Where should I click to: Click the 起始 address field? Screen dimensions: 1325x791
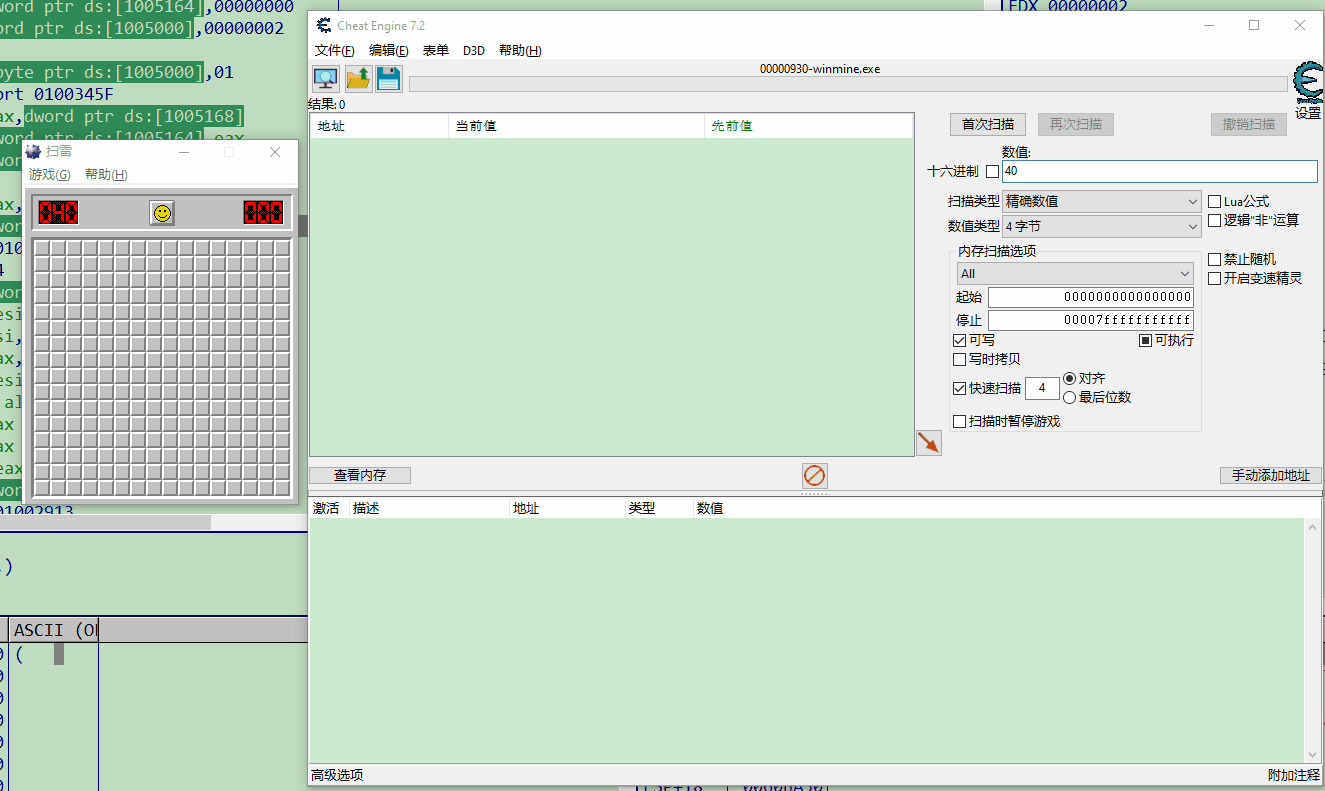click(x=1091, y=297)
